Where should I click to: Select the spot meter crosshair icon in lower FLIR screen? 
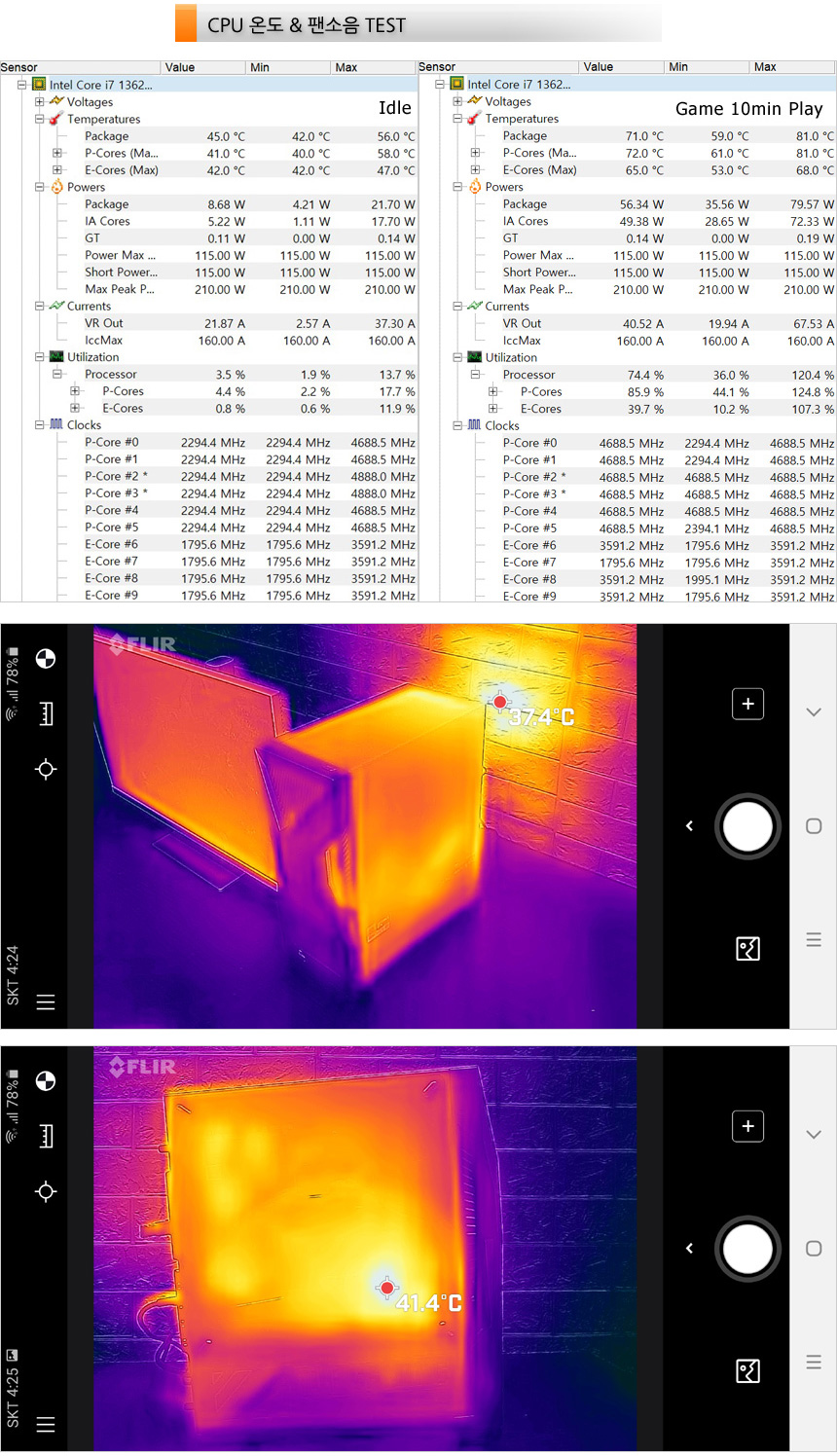(46, 1191)
